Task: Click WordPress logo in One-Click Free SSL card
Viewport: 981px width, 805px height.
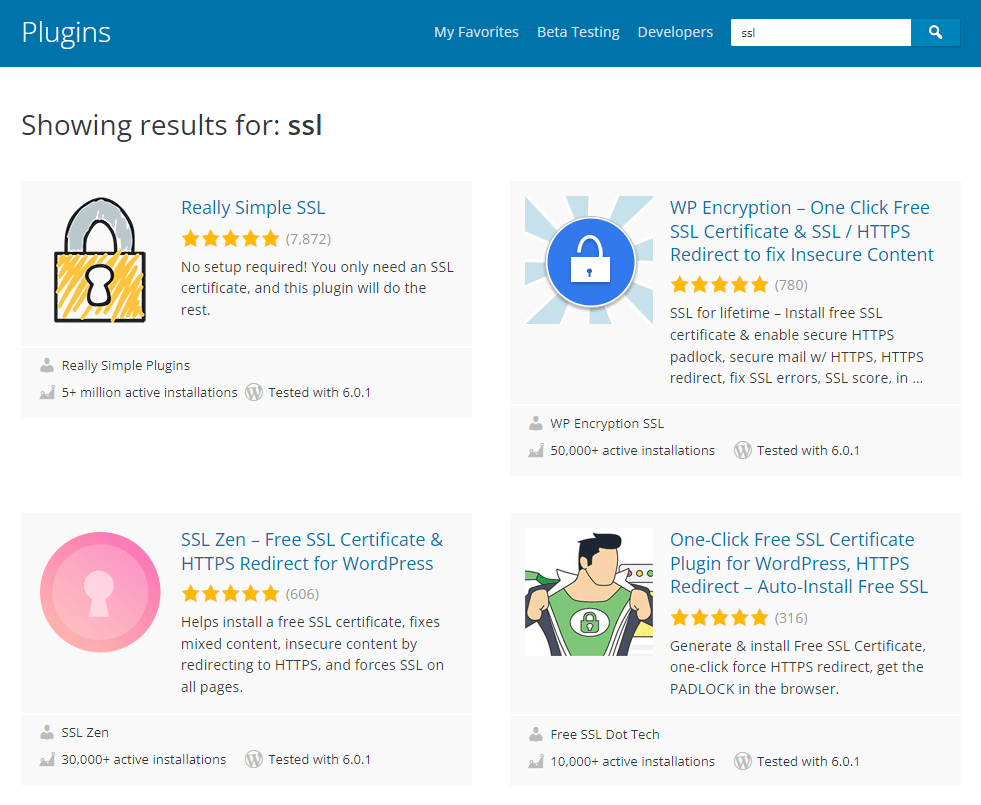Action: click(x=743, y=761)
